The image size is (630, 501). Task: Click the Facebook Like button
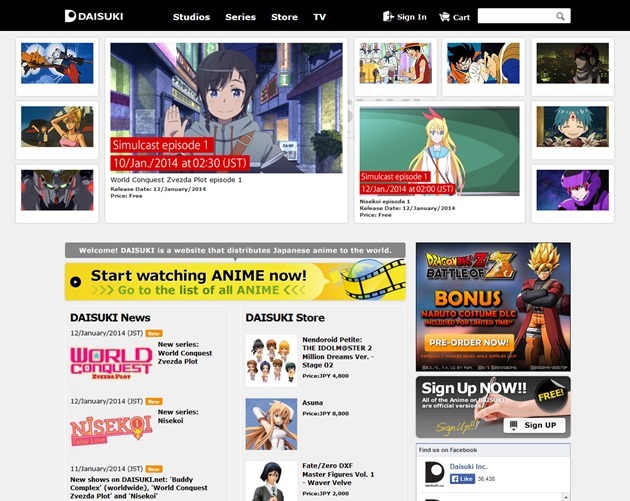(x=462, y=479)
